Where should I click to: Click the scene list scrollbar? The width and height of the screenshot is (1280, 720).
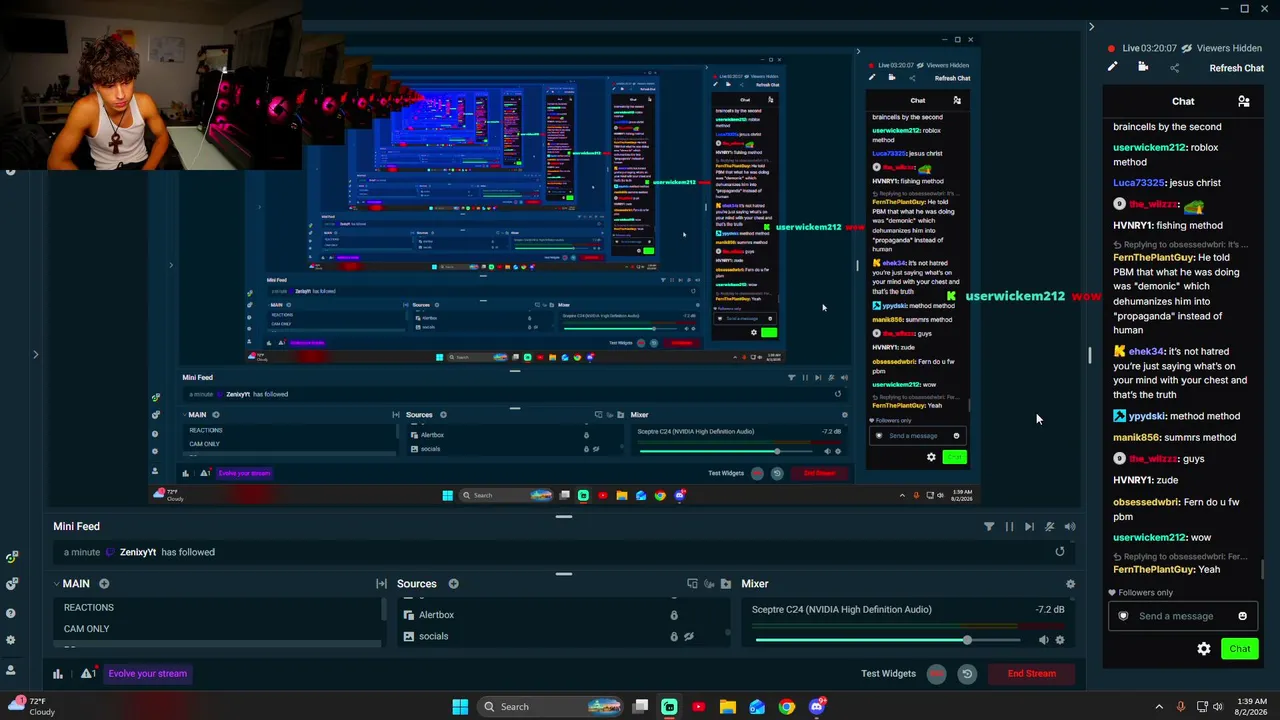[x=384, y=608]
